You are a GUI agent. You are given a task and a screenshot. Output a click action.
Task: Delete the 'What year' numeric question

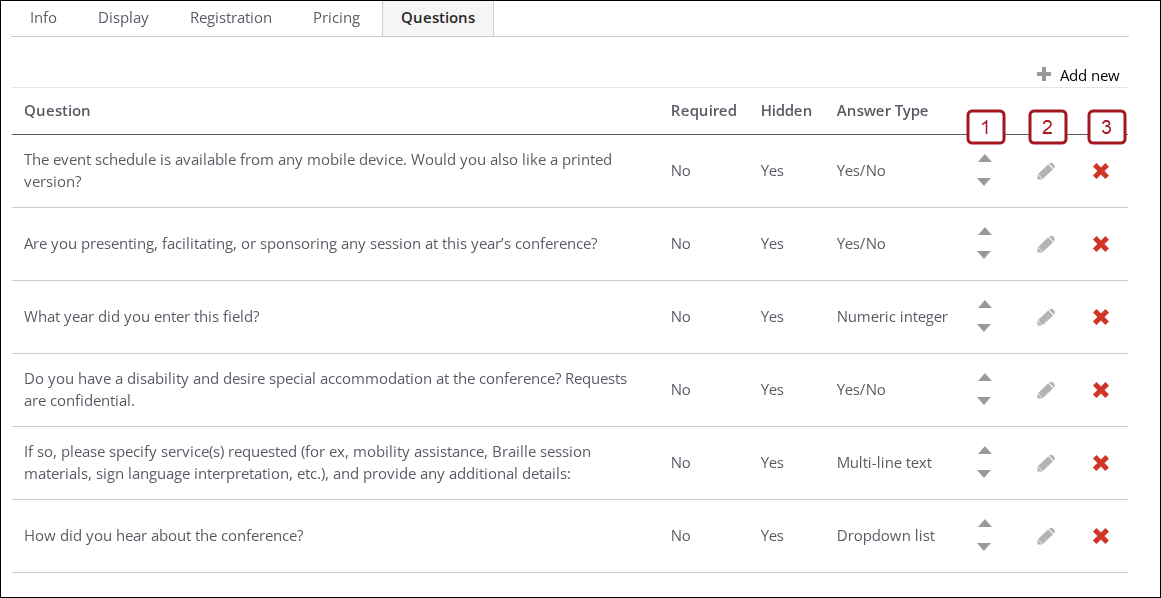[1101, 317]
